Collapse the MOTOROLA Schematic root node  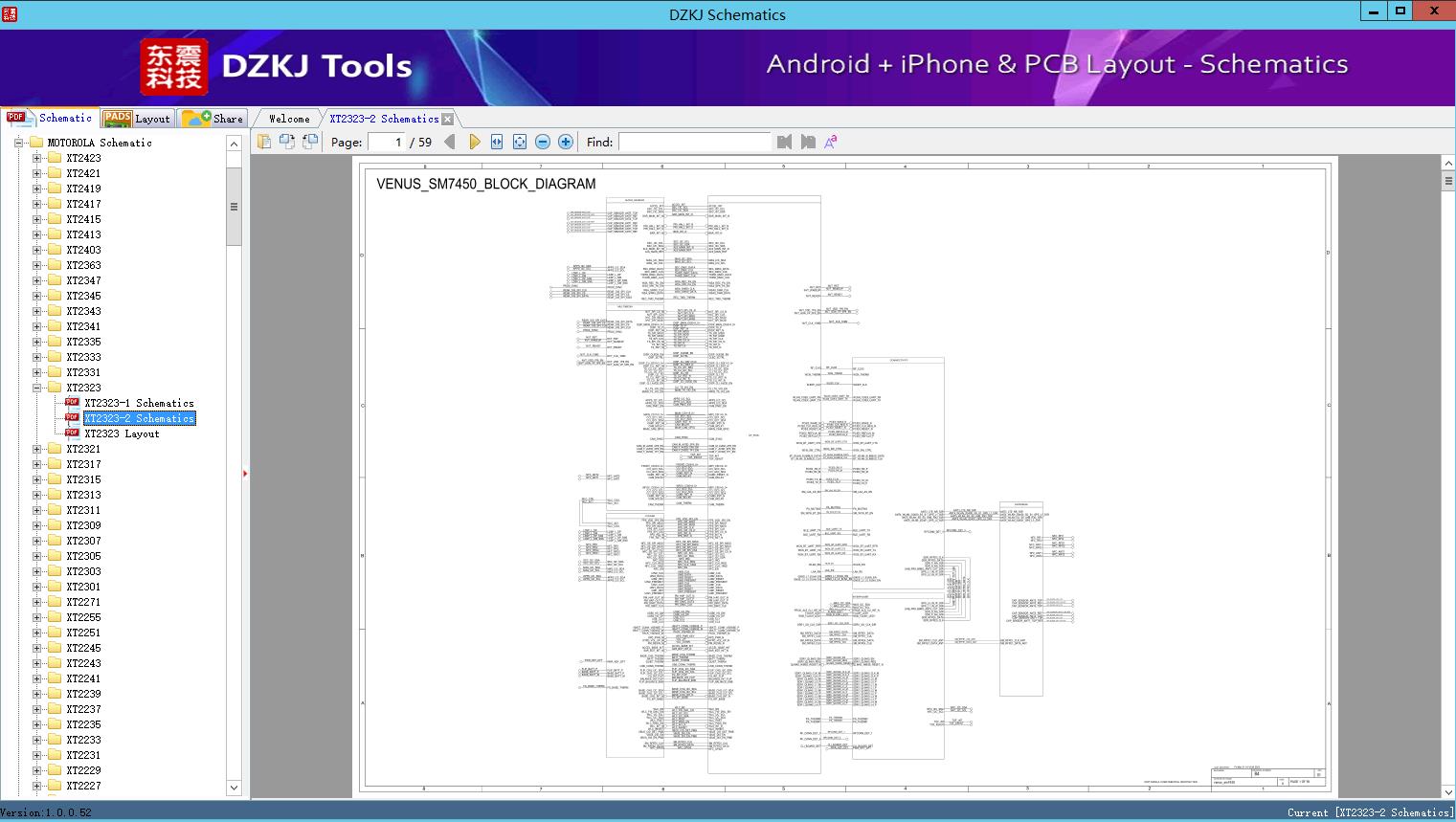18,143
